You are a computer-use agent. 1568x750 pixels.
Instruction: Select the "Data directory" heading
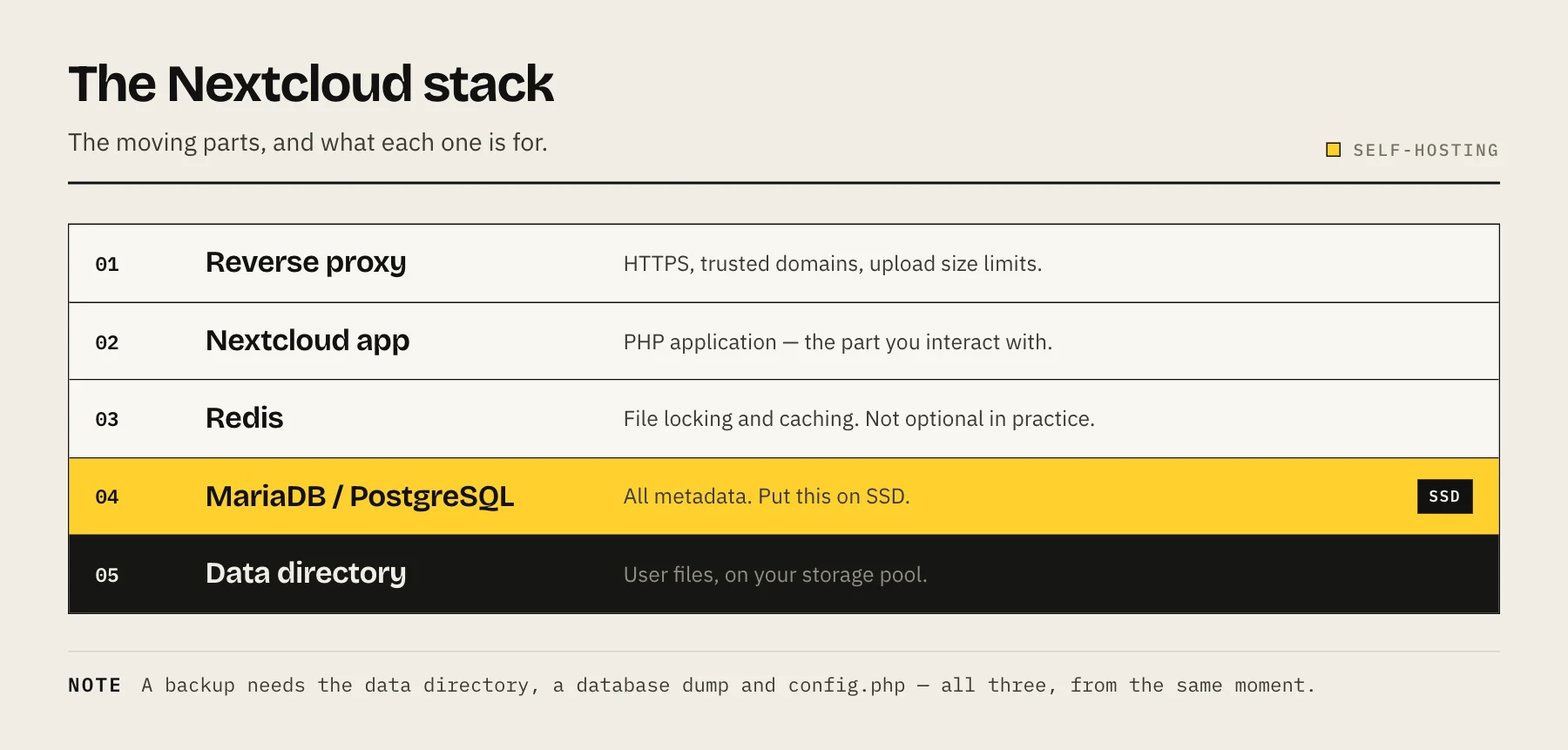306,573
